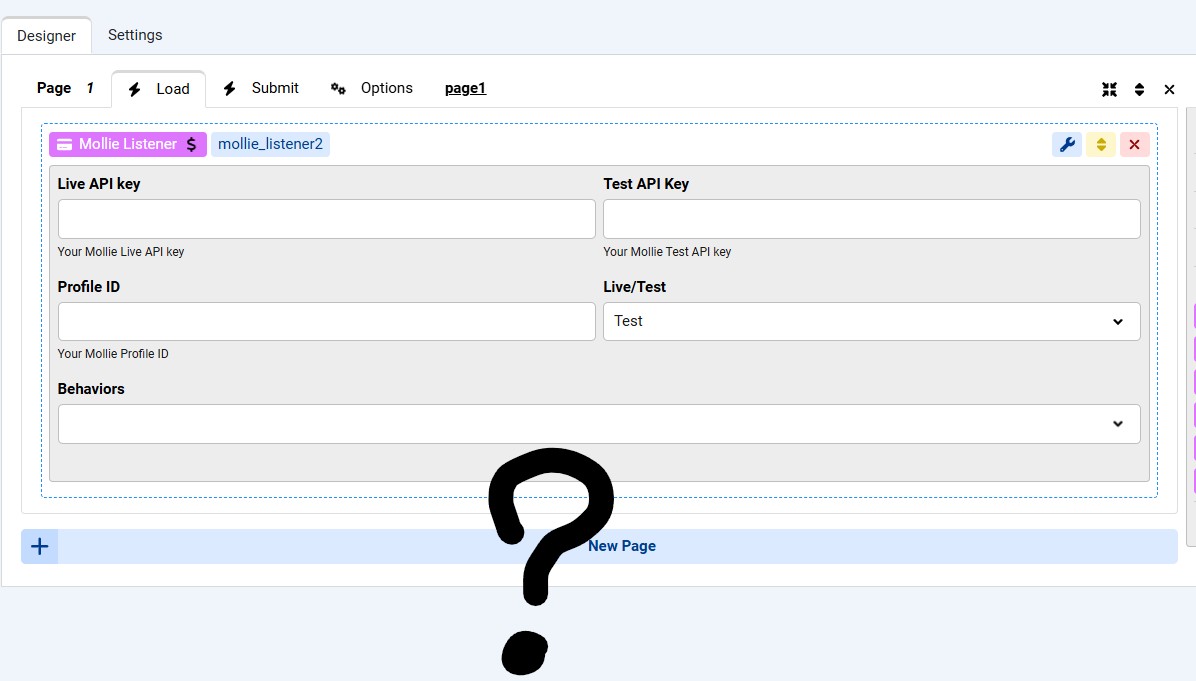Expand the Behaviors dropdown
Image resolution: width=1196 pixels, height=681 pixels.
coord(598,424)
